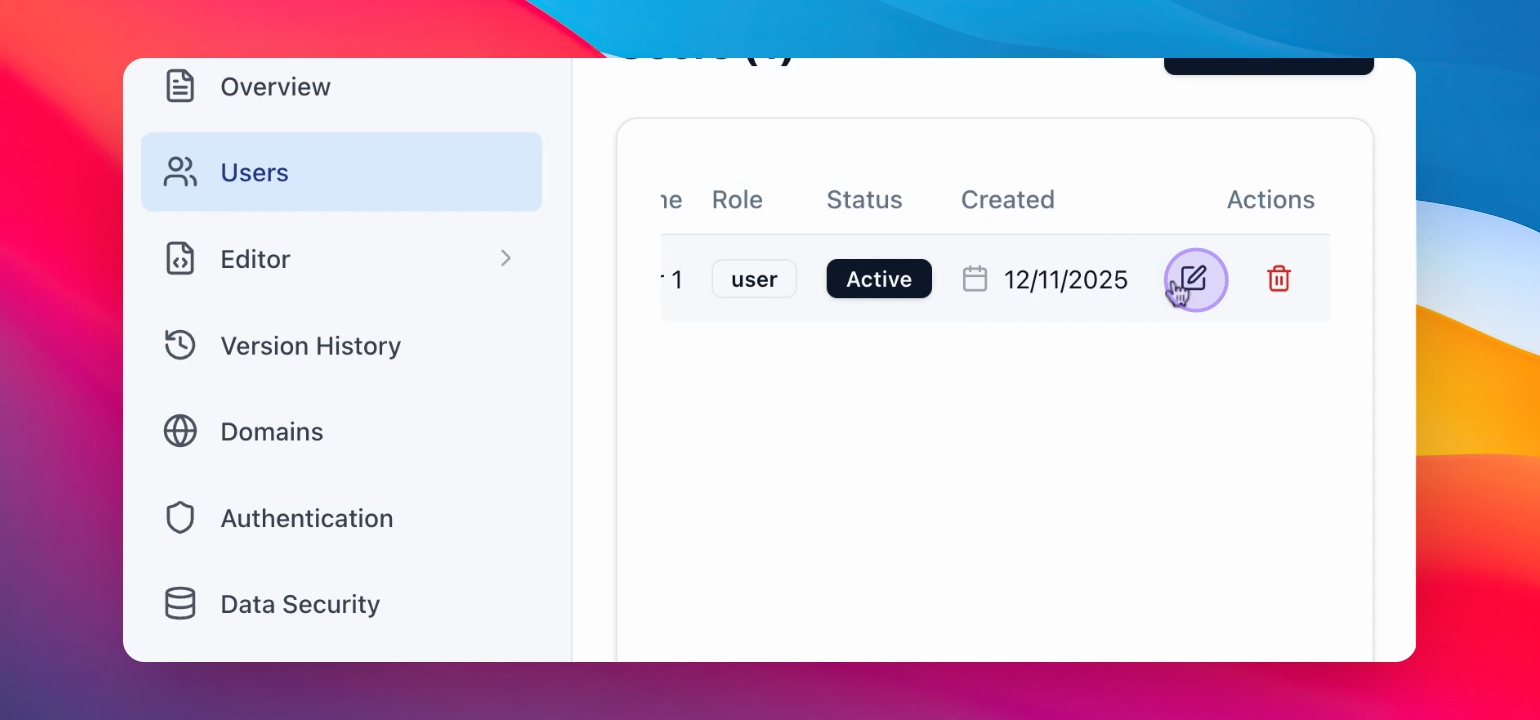Click the calendar icon beside 12/11/2025
The width and height of the screenshot is (1540, 720).
[975, 279]
